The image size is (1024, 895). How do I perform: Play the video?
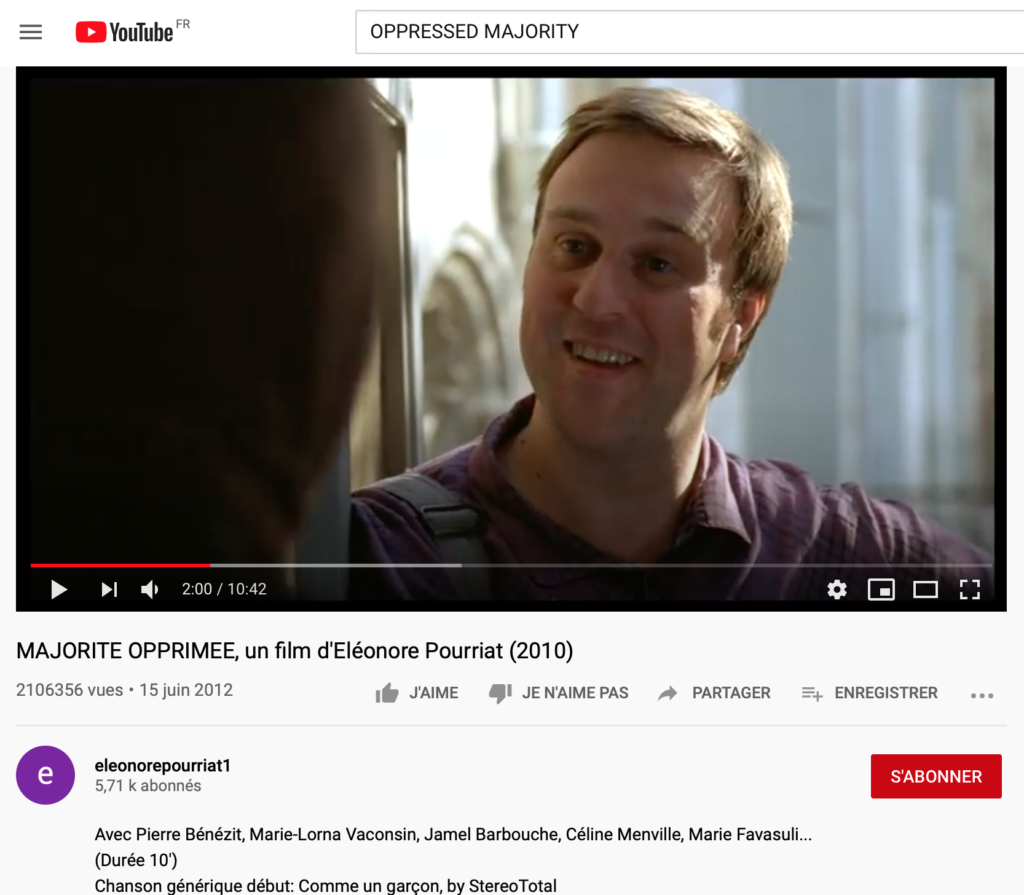[x=59, y=589]
